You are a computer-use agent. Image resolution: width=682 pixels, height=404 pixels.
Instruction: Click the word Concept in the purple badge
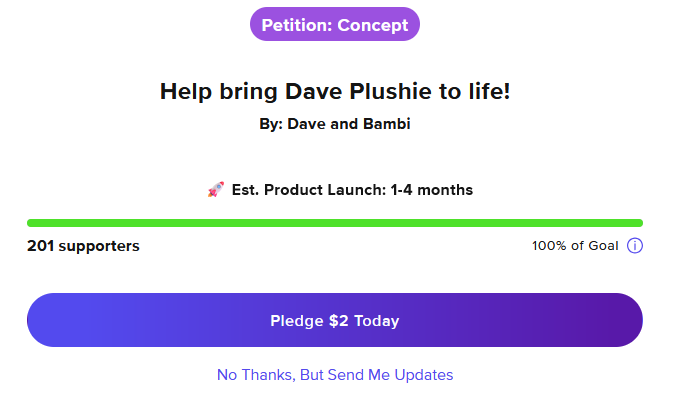click(x=372, y=25)
